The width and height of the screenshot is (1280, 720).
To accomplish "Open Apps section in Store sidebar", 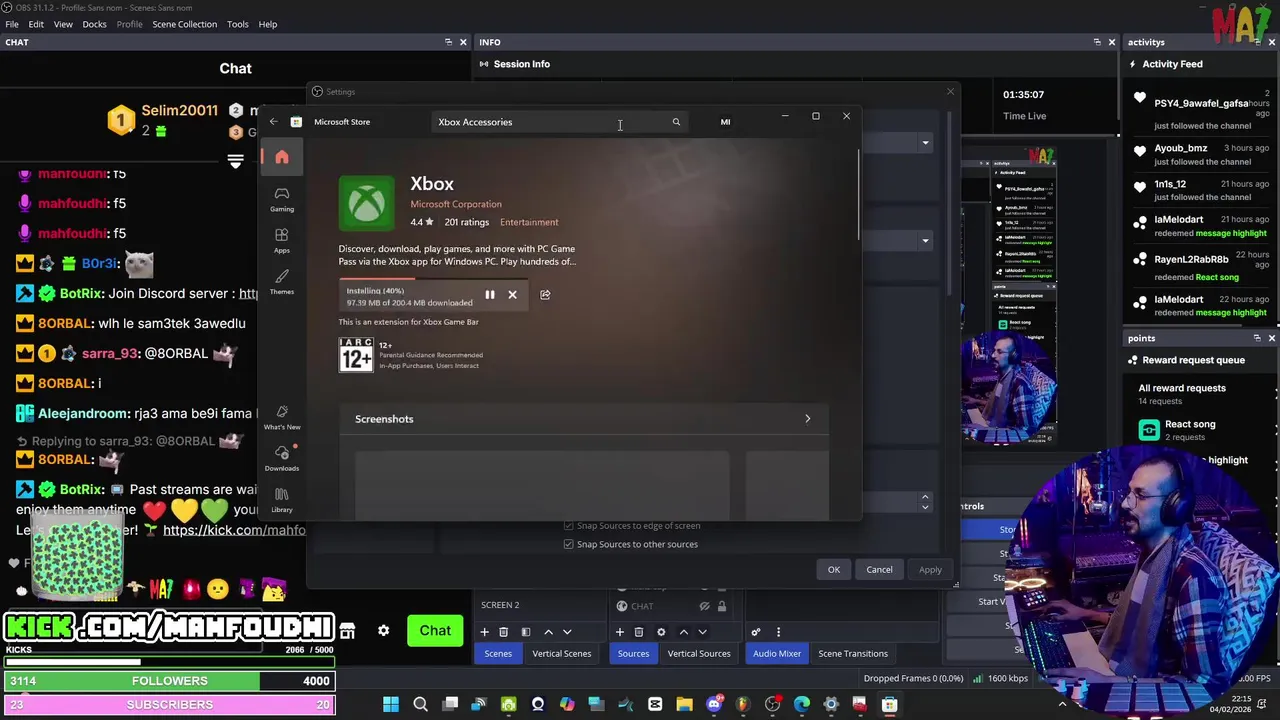I will (282, 240).
